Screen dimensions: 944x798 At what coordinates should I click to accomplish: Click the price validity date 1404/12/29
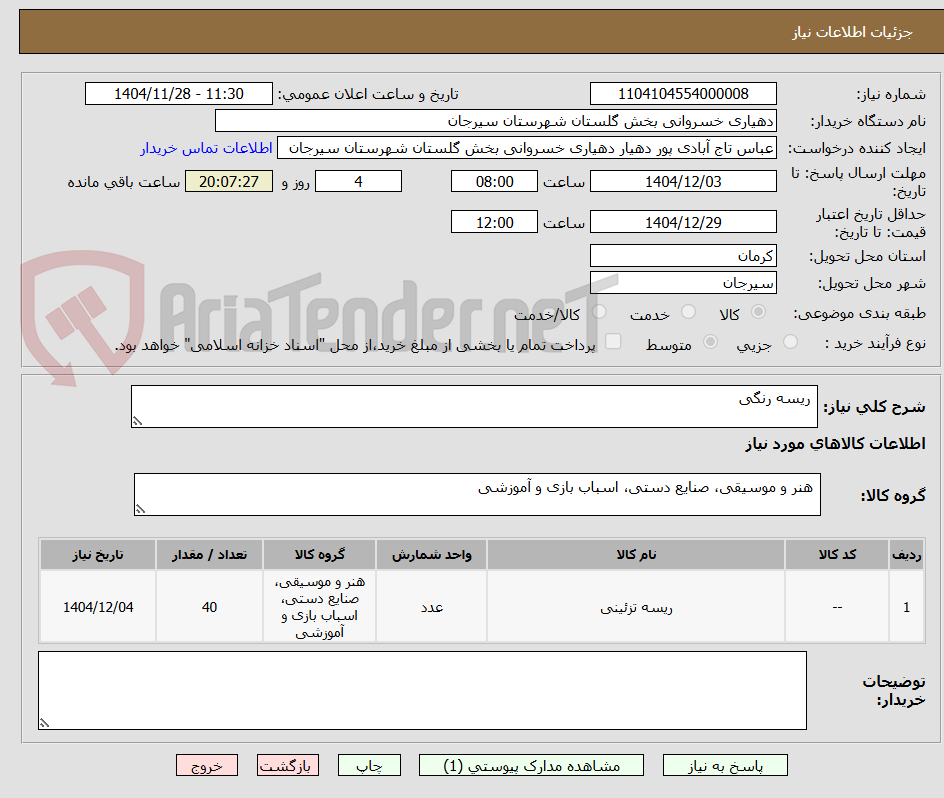(x=683, y=222)
